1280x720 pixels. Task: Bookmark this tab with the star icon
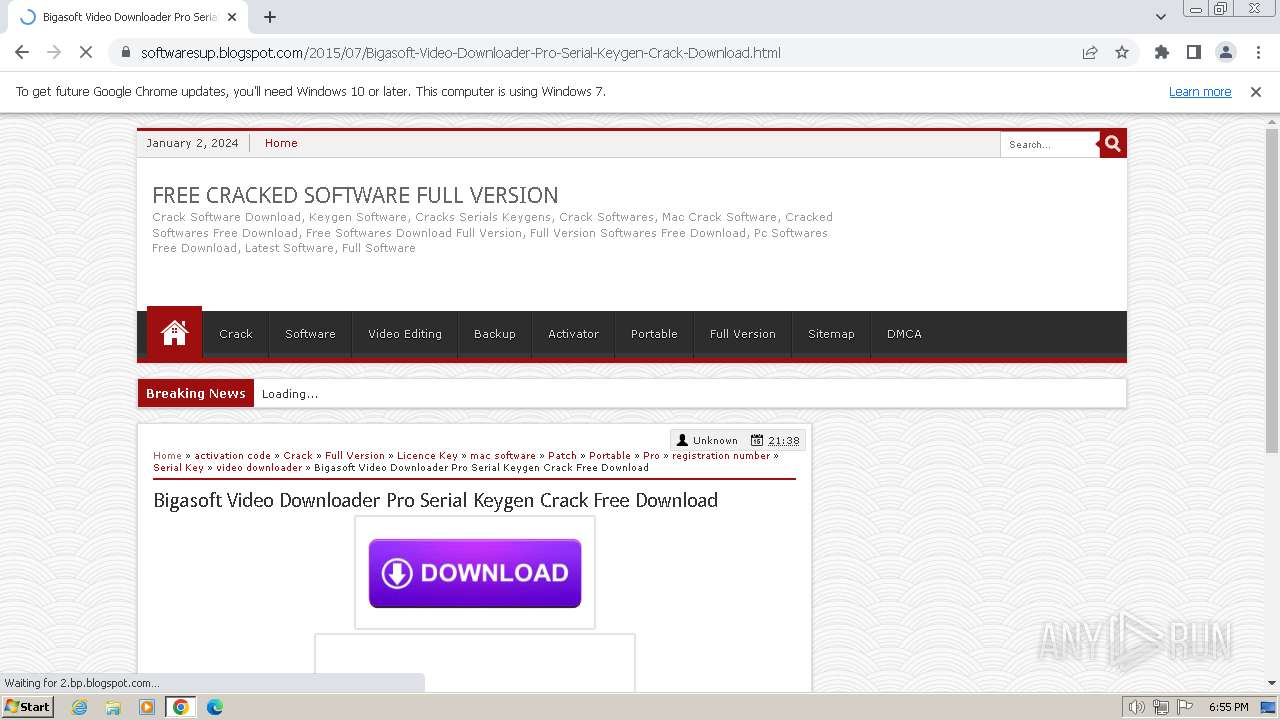[x=1122, y=53]
